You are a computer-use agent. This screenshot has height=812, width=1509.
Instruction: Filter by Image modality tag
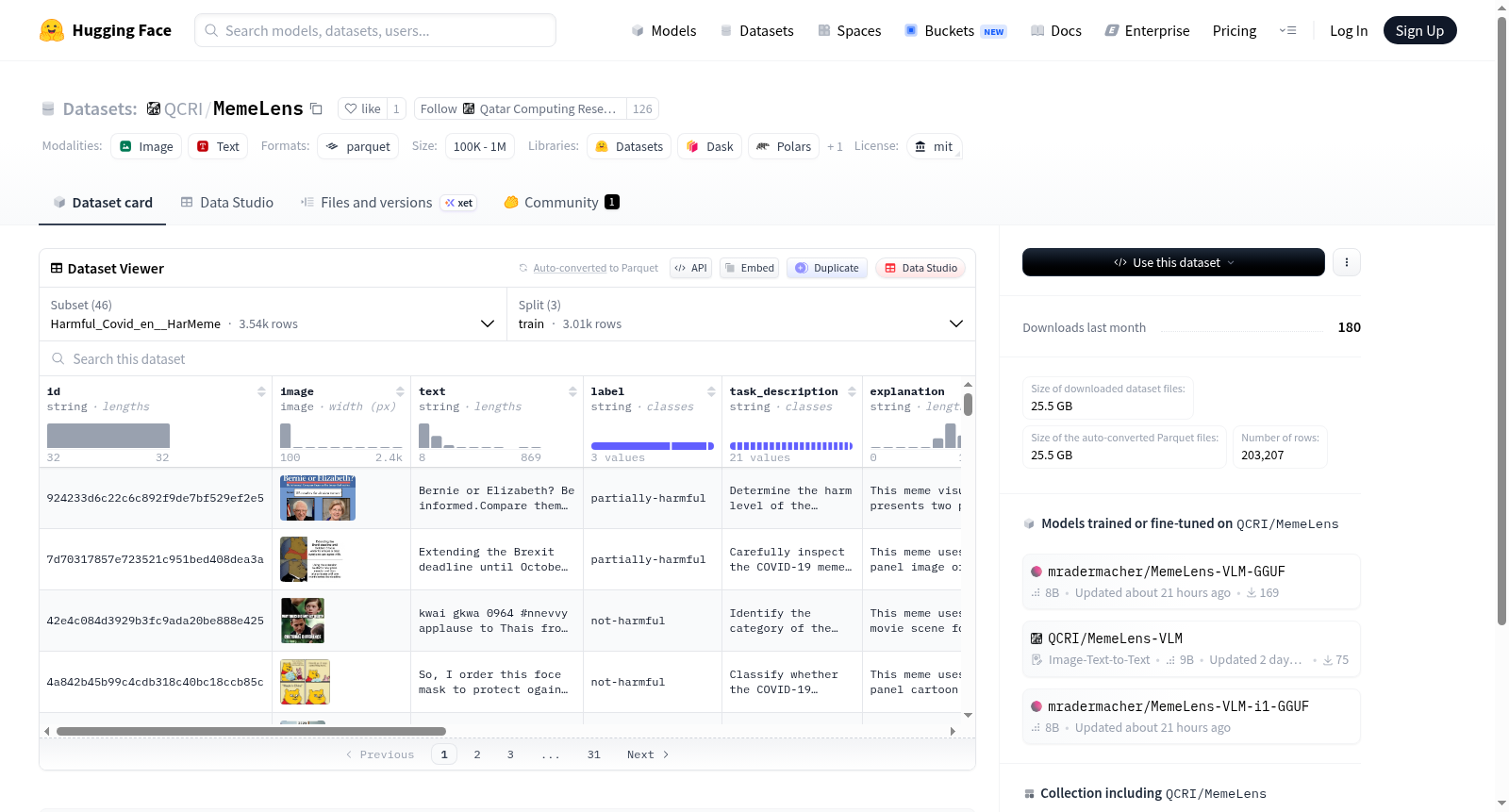[x=146, y=146]
